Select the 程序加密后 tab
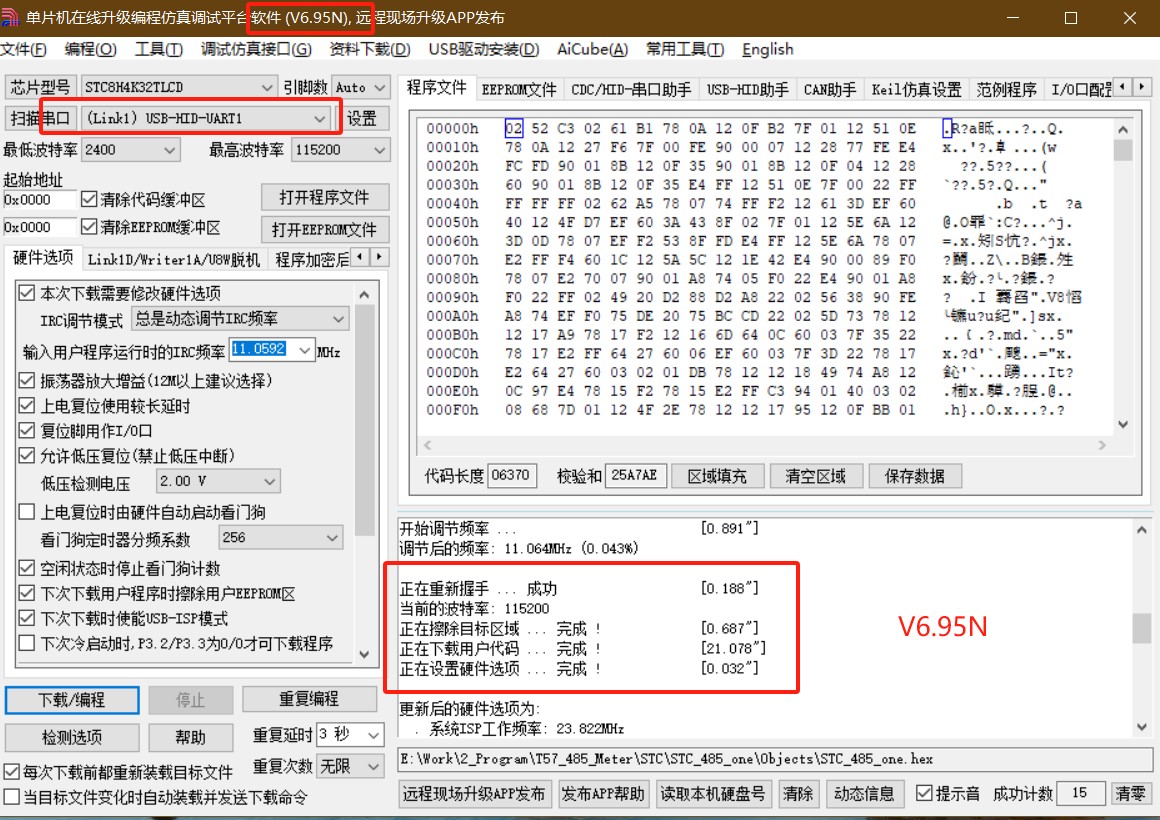This screenshot has height=820, width=1160. tap(311, 259)
